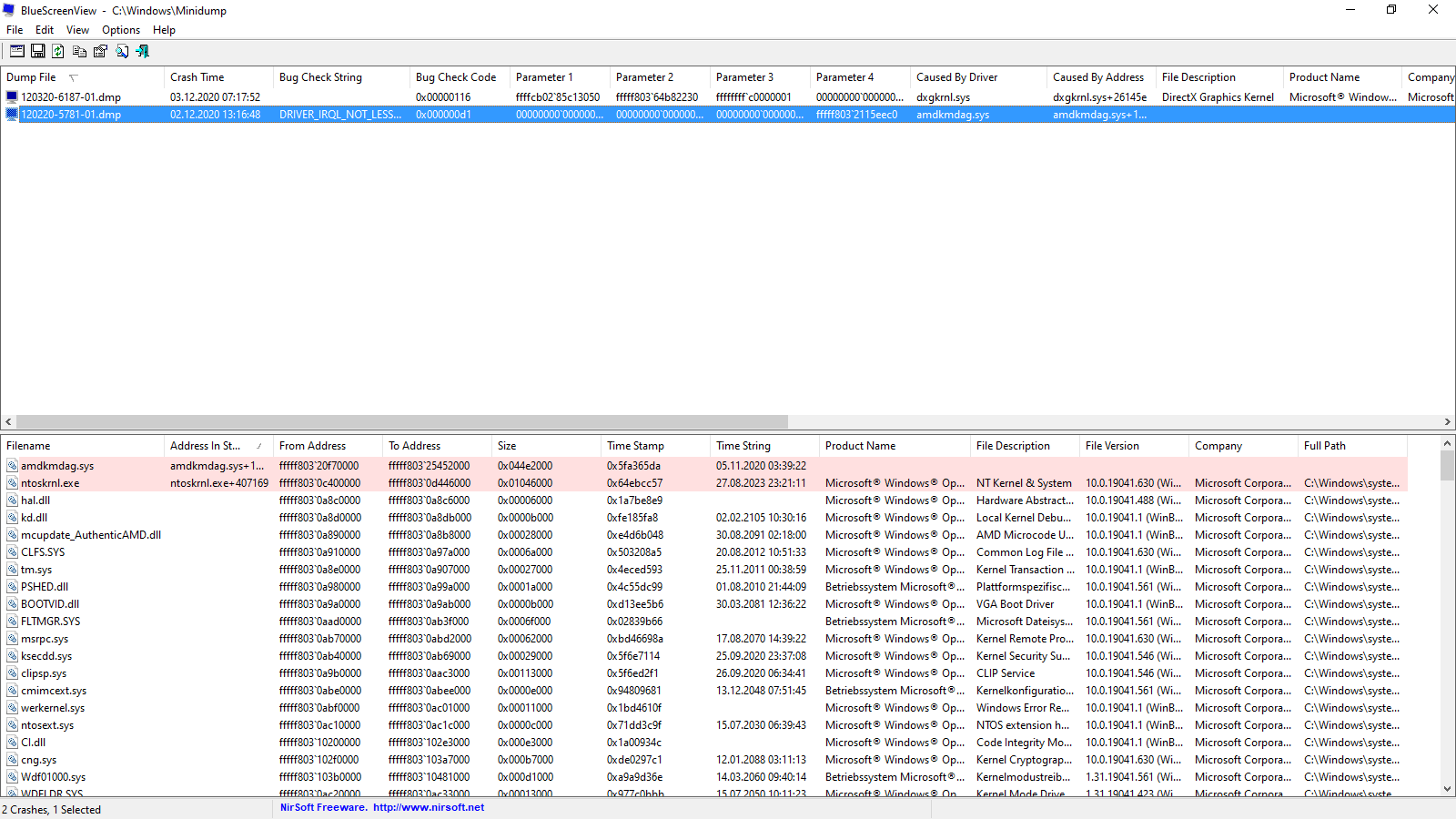Click the file icon beside hal.dll
The width and height of the screenshot is (1456, 819).
click(x=12, y=500)
